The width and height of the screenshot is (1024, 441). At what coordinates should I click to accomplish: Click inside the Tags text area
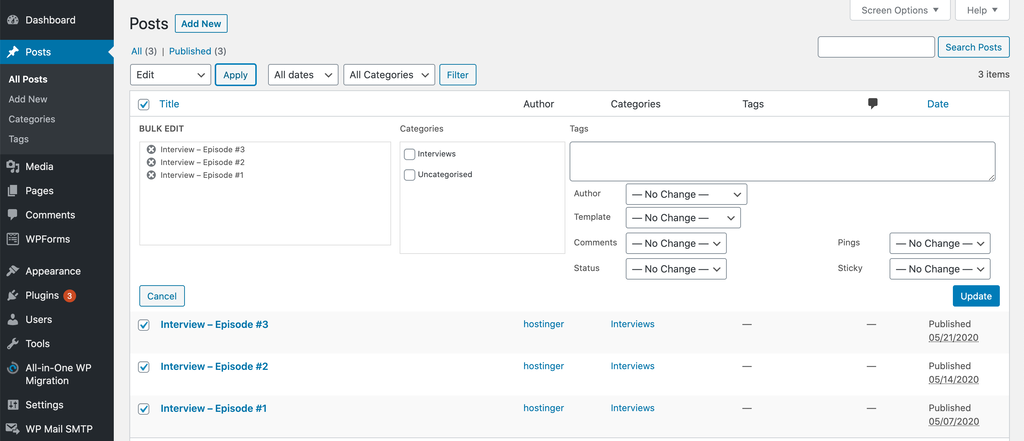782,161
